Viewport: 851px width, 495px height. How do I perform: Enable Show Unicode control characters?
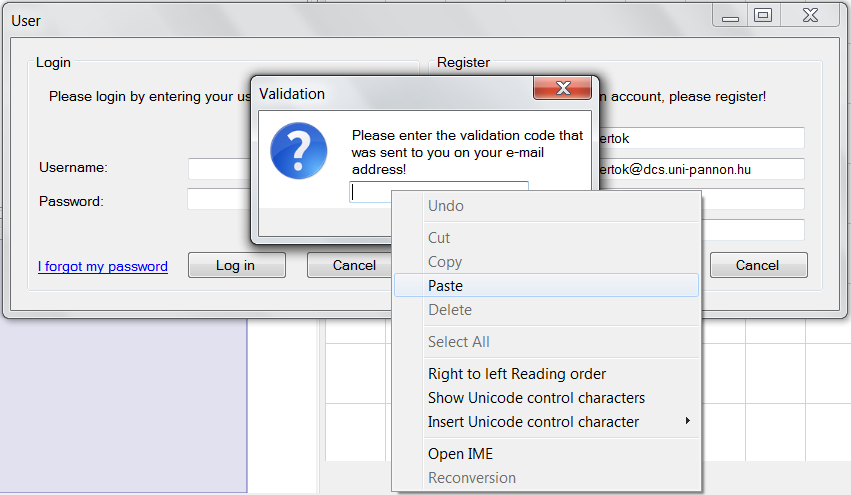pos(536,398)
